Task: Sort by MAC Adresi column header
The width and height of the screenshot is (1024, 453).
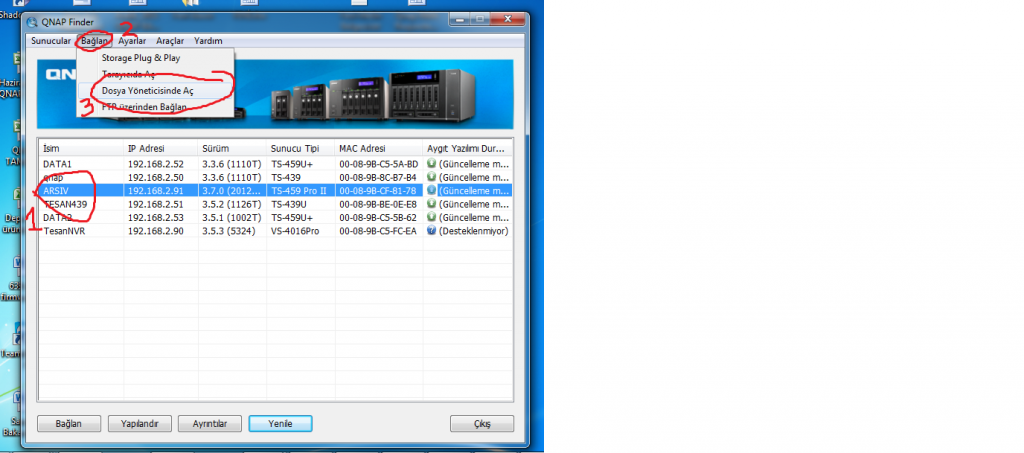Action: point(379,148)
